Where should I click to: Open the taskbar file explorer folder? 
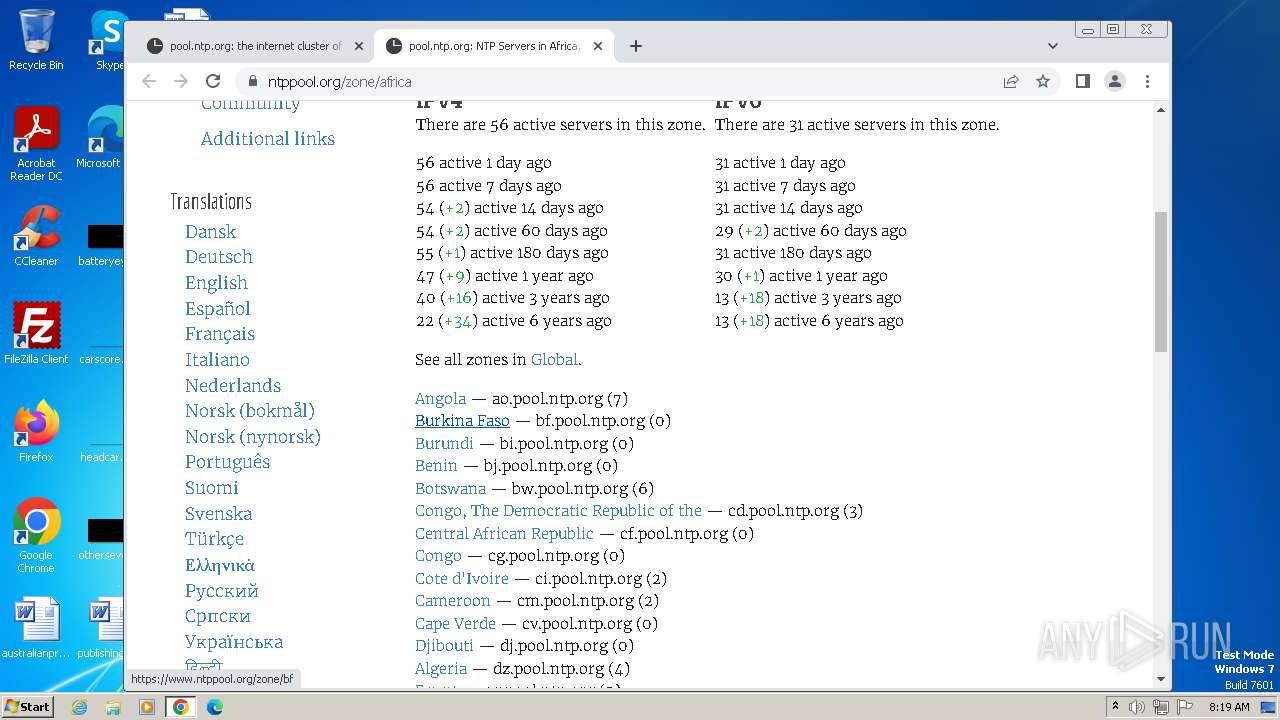point(113,707)
